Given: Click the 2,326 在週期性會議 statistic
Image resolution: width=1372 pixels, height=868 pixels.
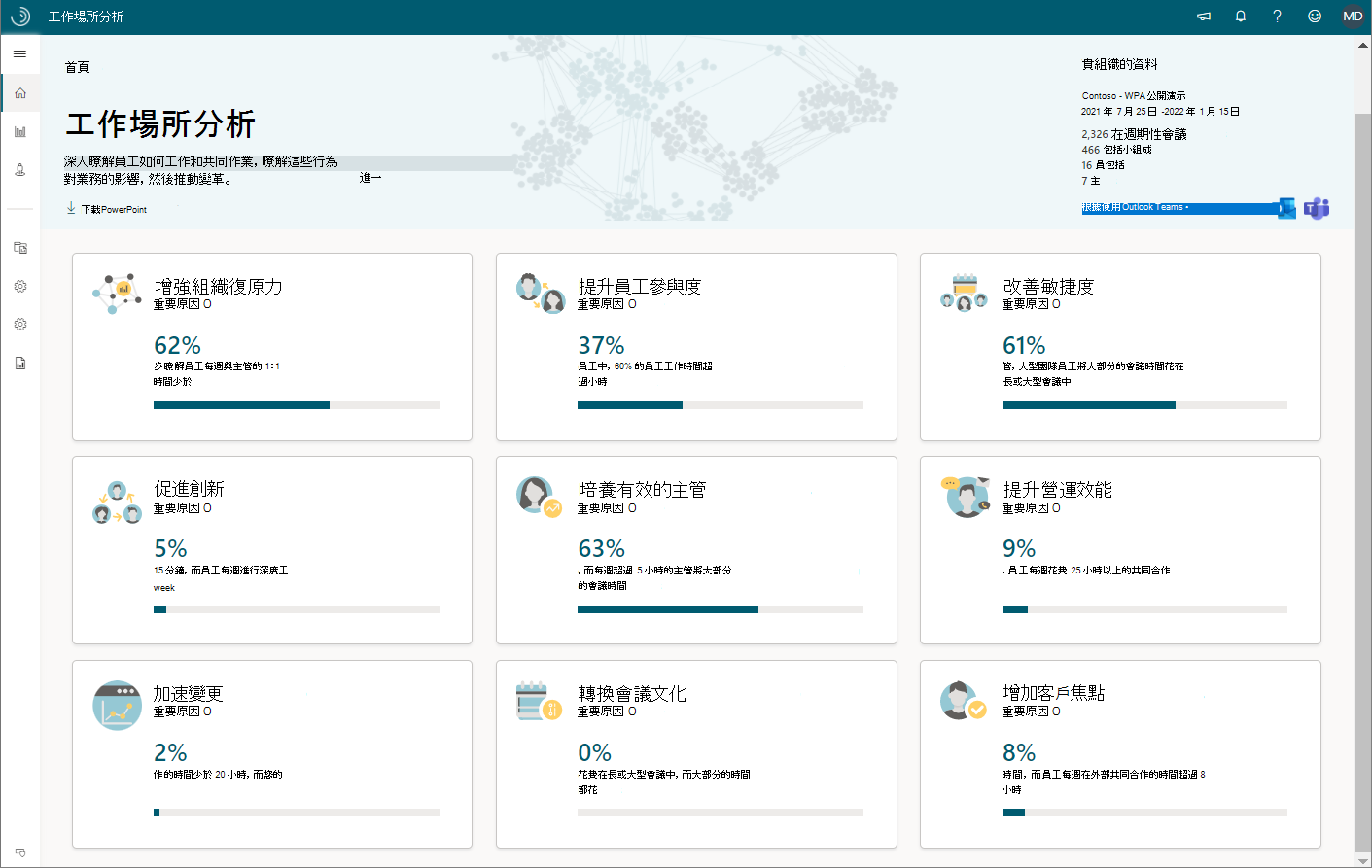Looking at the screenshot, I should (1134, 134).
